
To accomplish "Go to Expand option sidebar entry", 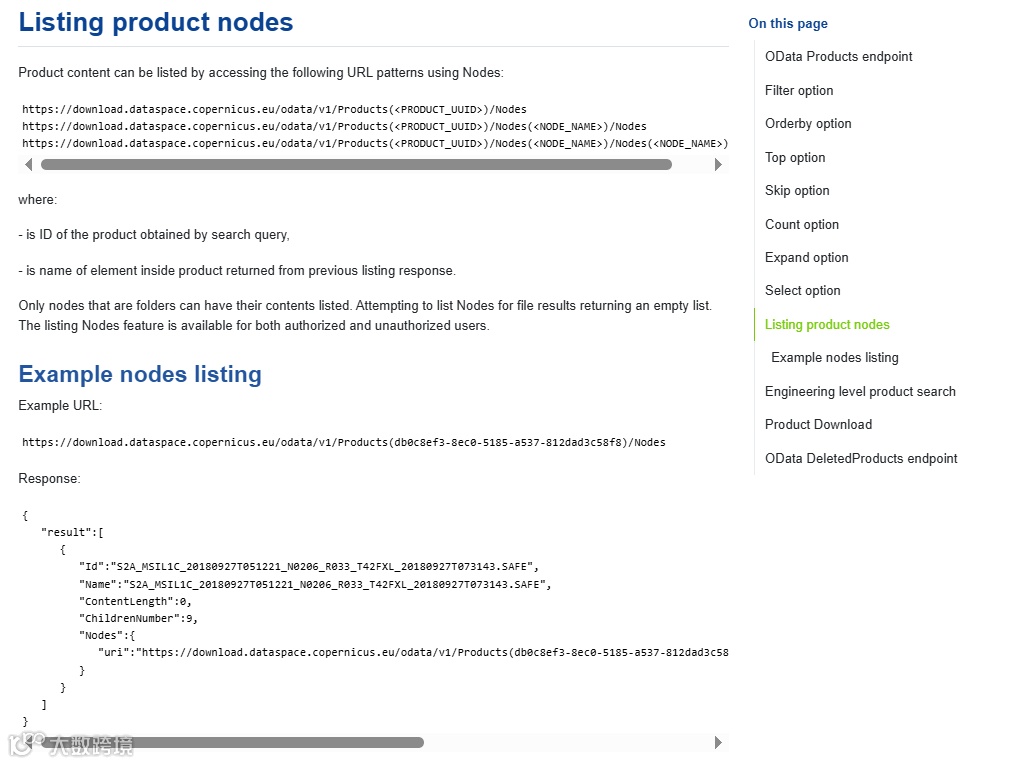I will (x=806, y=257).
